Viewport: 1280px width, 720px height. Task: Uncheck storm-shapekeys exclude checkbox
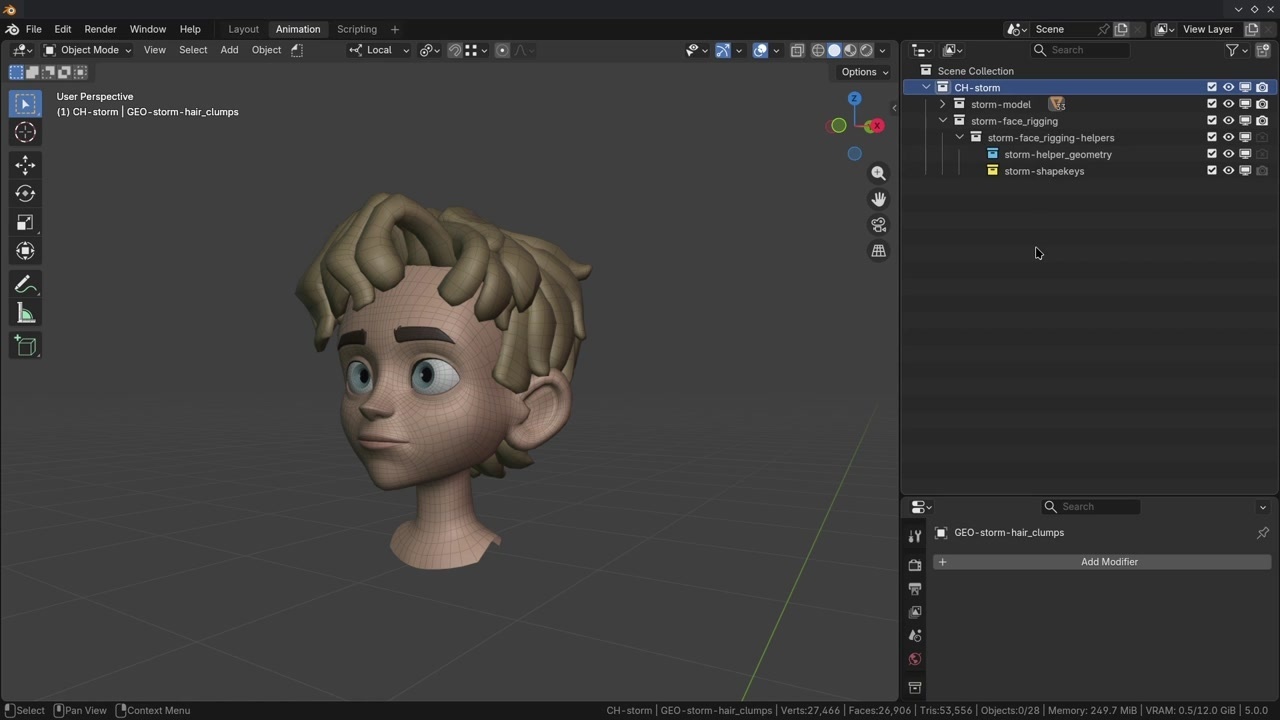(1211, 171)
